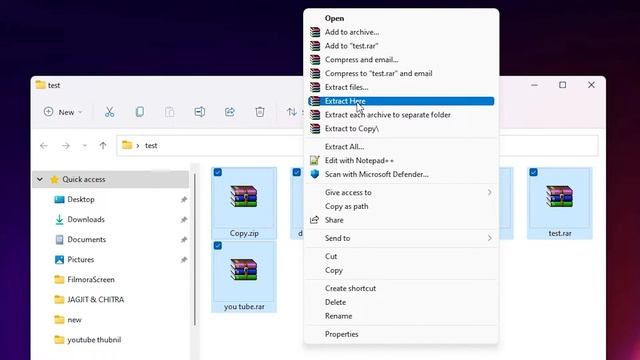Click the Paste icon in toolbar
Image resolution: width=640 pixels, height=360 pixels.
pyautogui.click(x=170, y=112)
